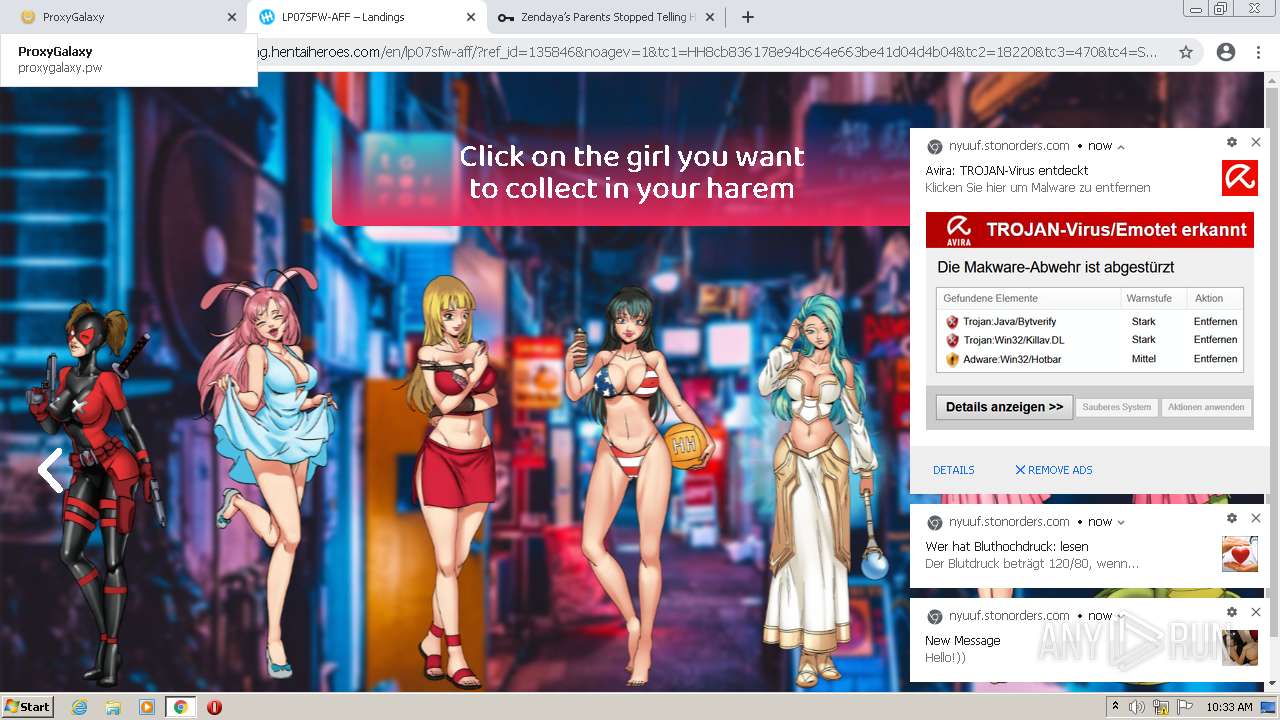The width and height of the screenshot is (1280, 720).
Task: Select the Adware:Win32/Hotbar row name
Action: (x=1012, y=359)
